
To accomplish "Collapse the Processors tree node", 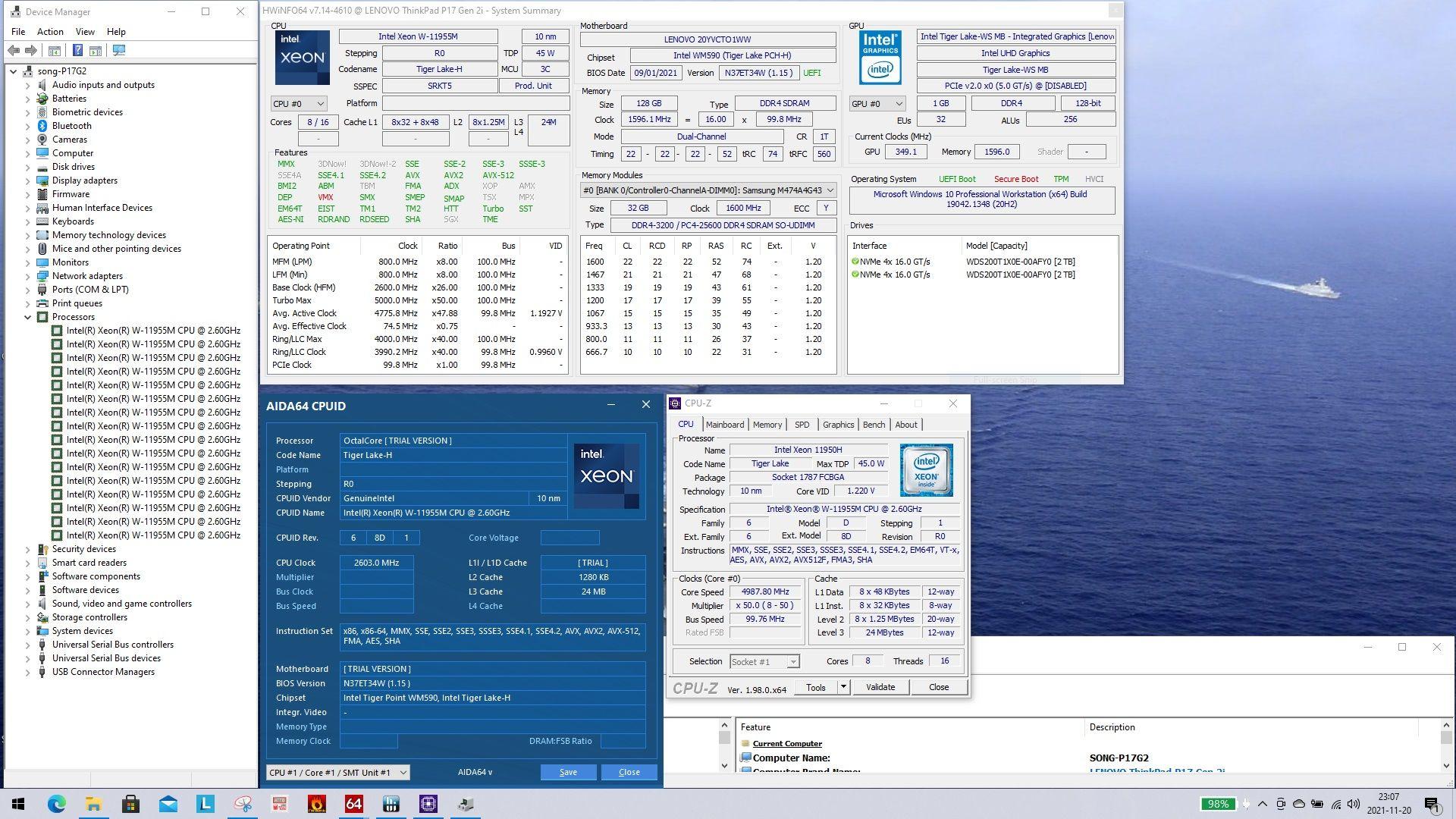I will click(x=28, y=317).
